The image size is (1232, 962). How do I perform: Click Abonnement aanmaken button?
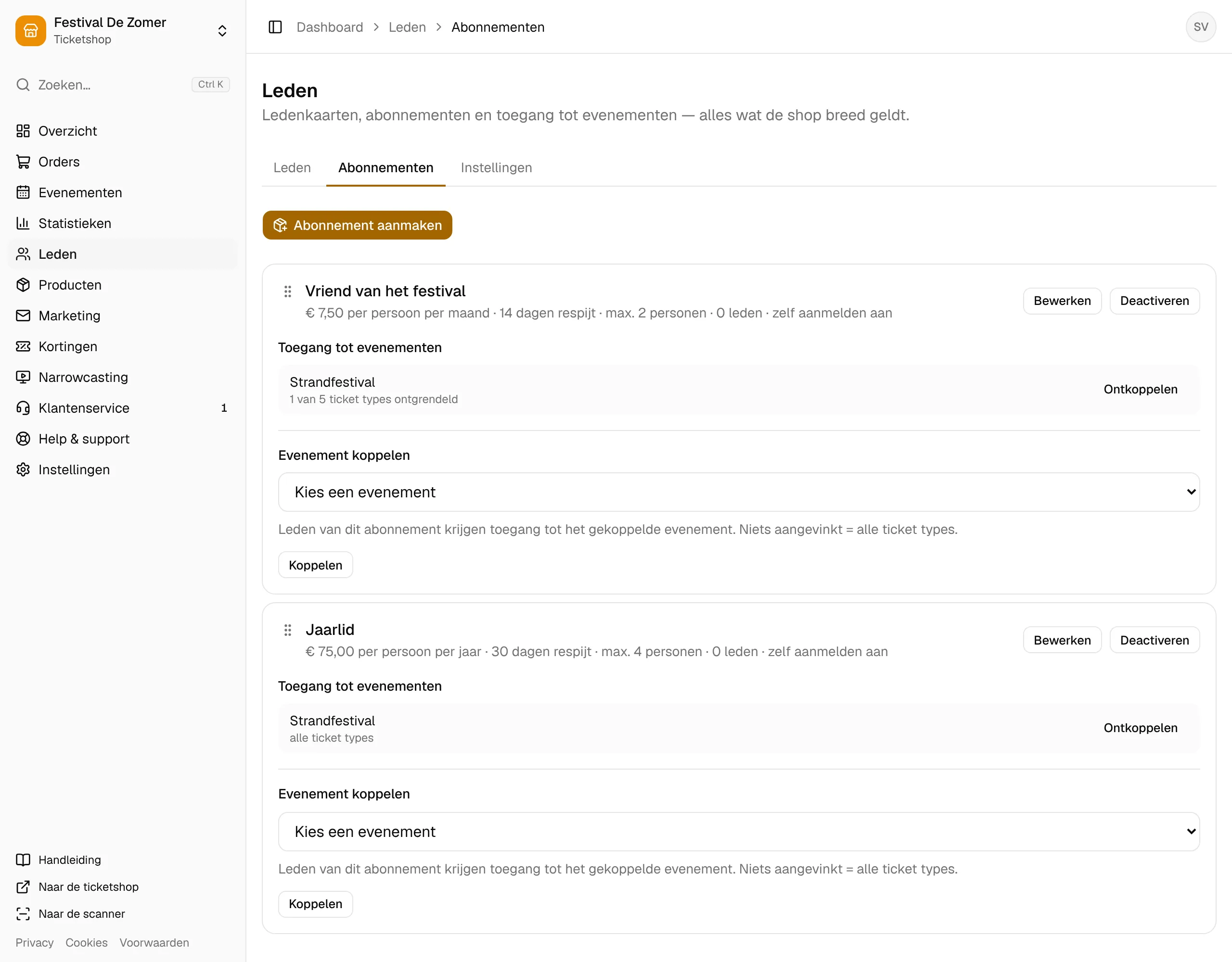[x=358, y=226]
